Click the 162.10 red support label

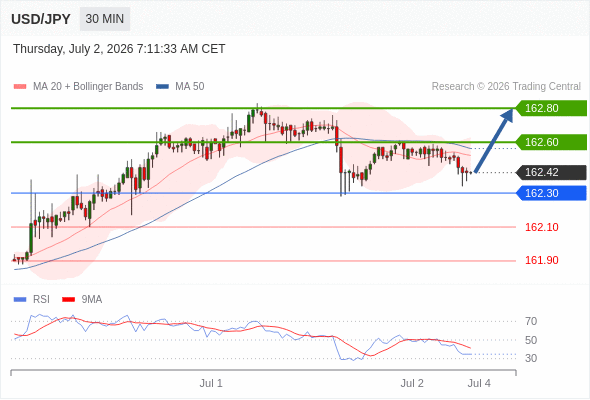tap(541, 227)
